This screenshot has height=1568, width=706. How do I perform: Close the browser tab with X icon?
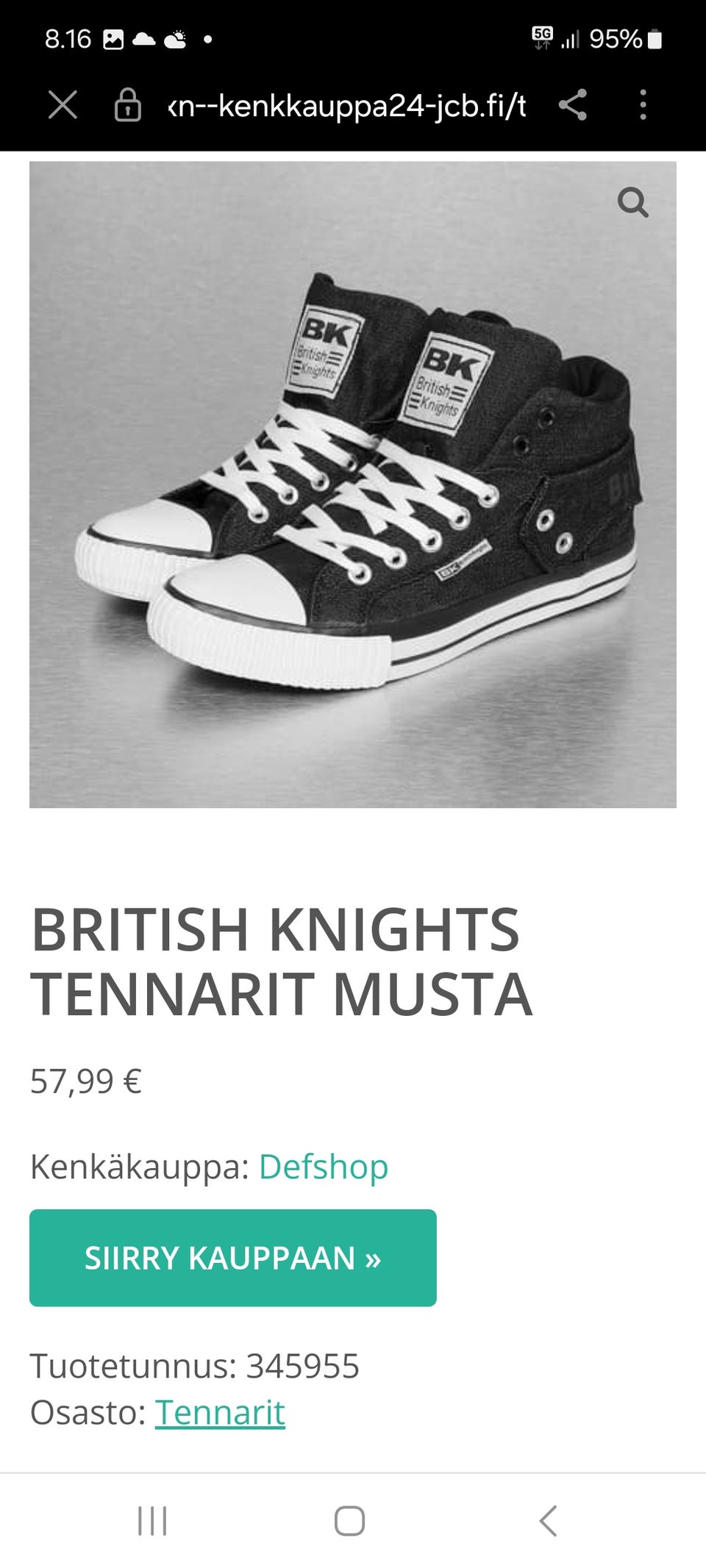coord(63,104)
